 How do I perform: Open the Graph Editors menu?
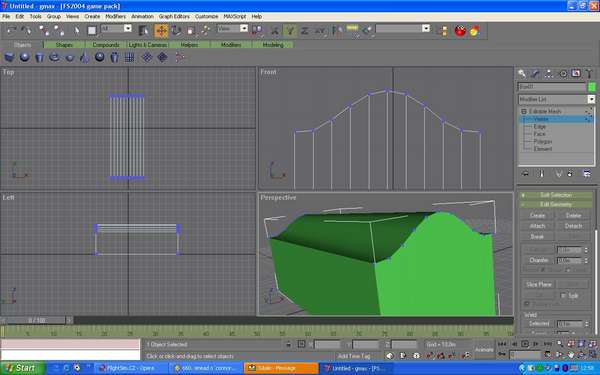coord(174,16)
